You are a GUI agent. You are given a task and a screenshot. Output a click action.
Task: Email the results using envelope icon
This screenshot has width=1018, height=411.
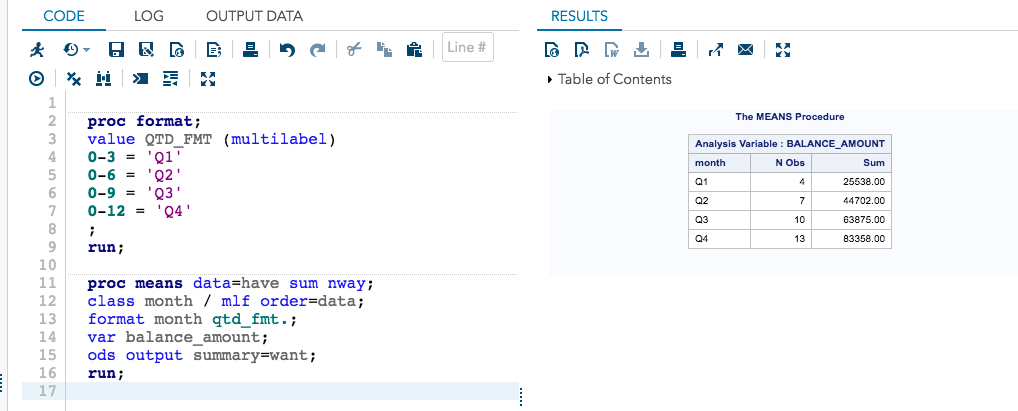point(744,49)
